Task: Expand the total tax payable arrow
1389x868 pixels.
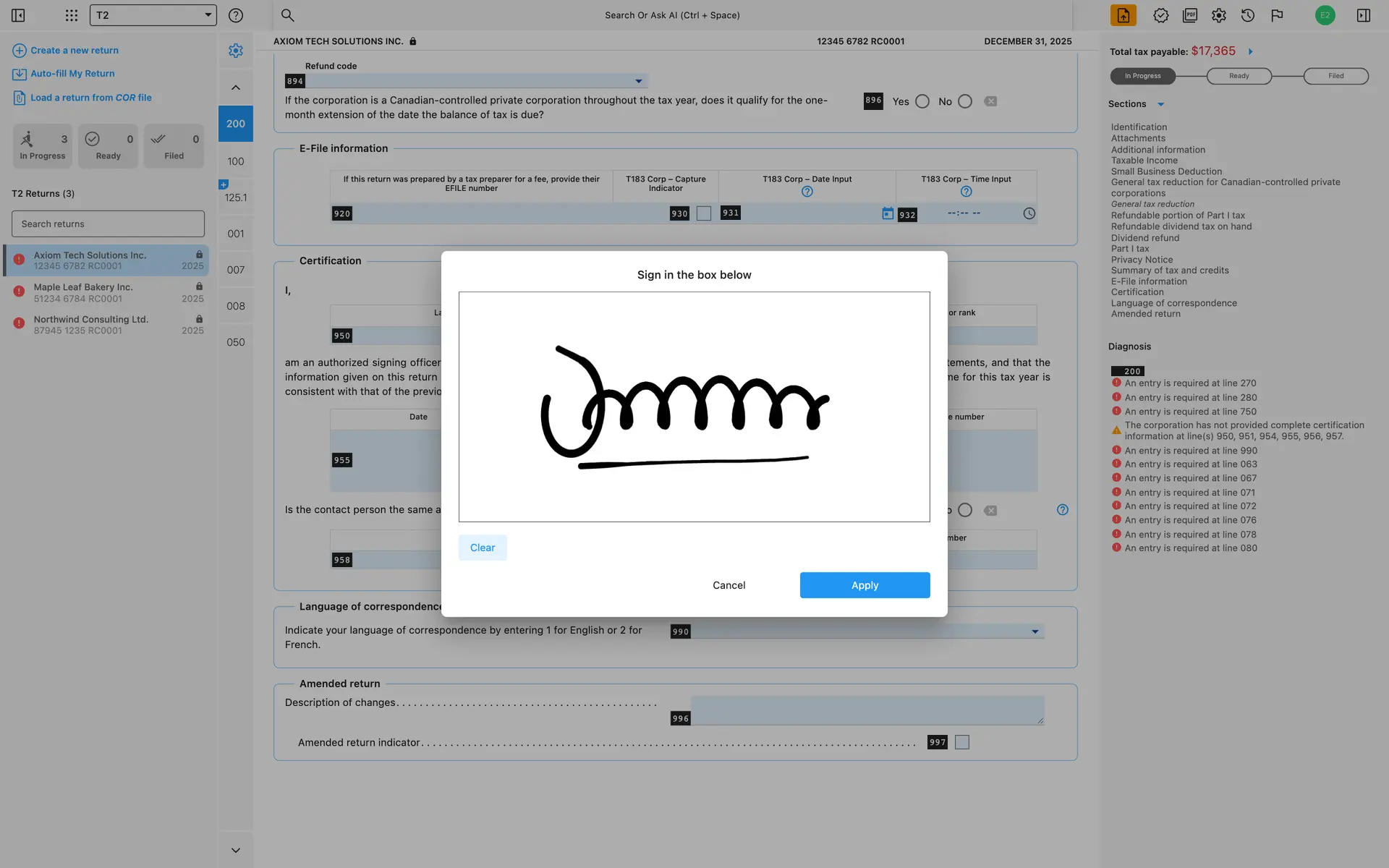Action: (x=1251, y=51)
